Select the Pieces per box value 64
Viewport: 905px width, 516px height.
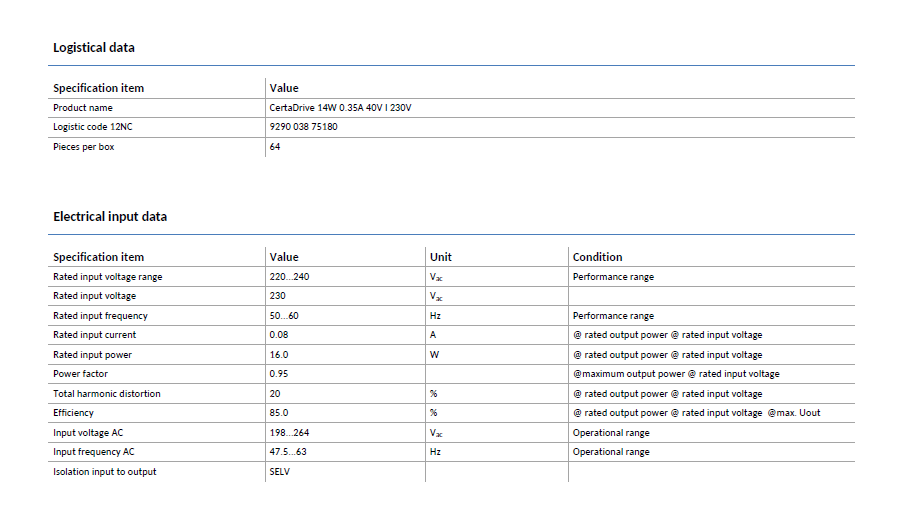pos(275,147)
